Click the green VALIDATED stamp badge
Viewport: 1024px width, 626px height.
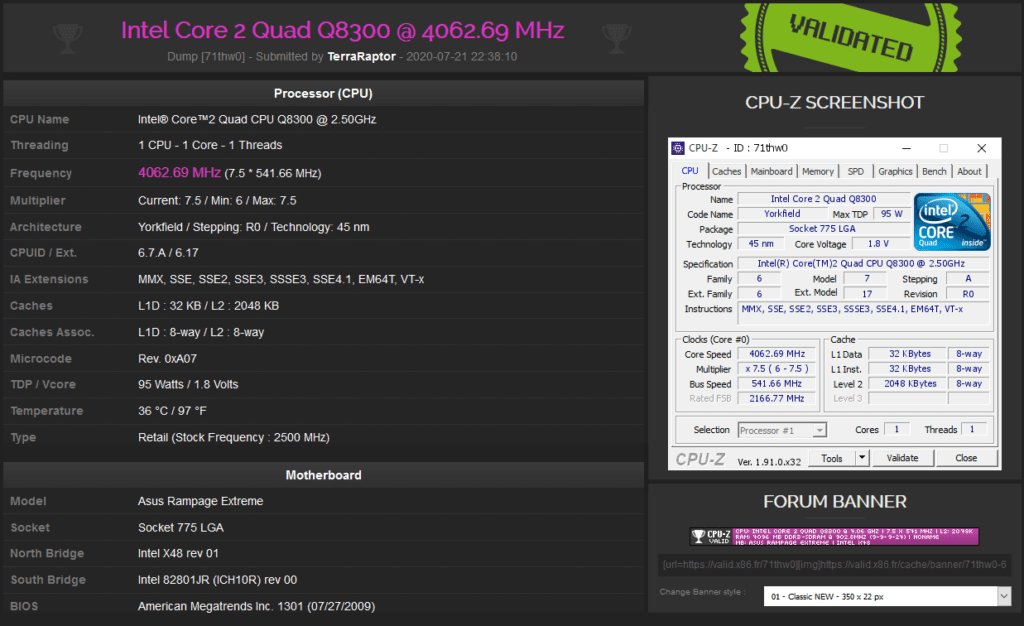tap(851, 37)
